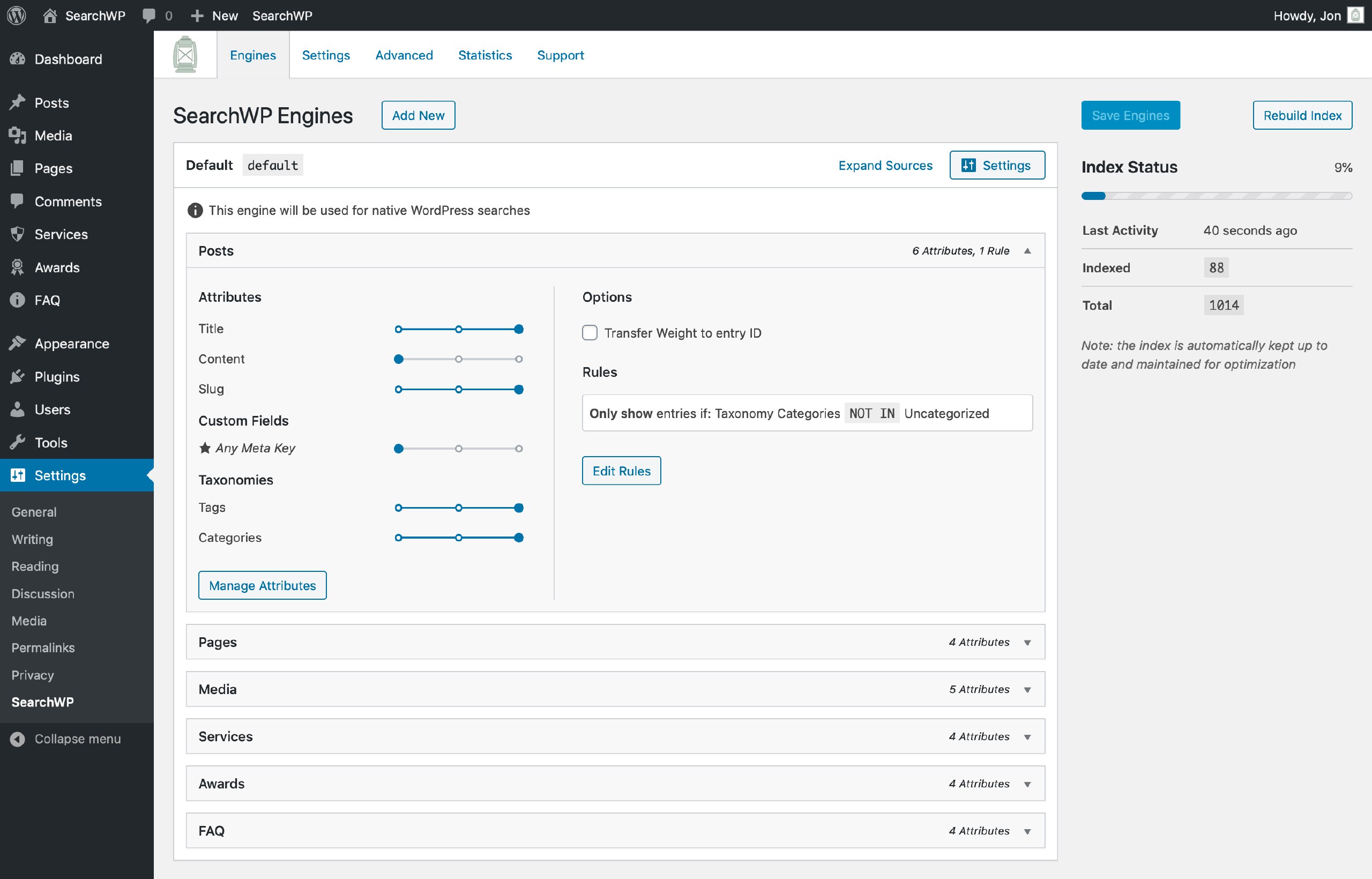Image resolution: width=1372 pixels, height=879 pixels.
Task: Enable Transfer Weight to entry ID checkbox
Action: [590, 333]
